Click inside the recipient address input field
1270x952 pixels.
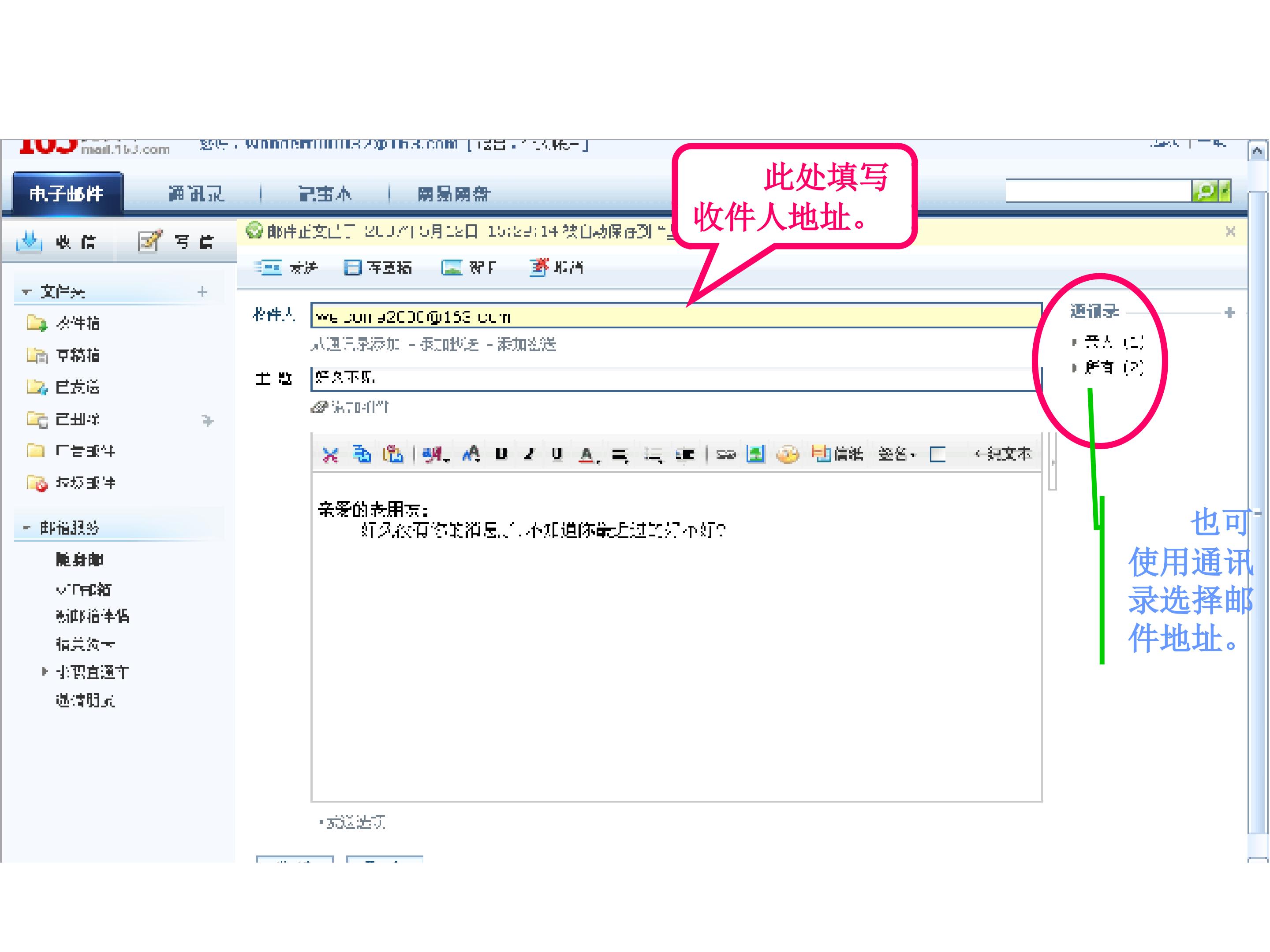[x=676, y=315]
